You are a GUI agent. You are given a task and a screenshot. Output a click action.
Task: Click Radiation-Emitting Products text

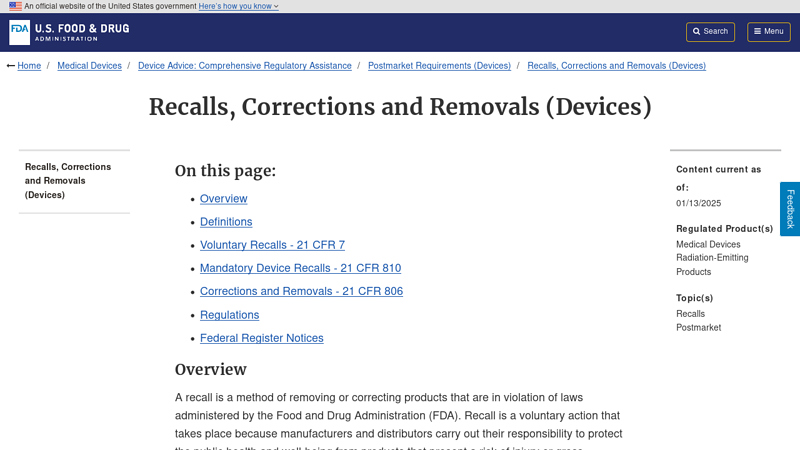point(712,265)
